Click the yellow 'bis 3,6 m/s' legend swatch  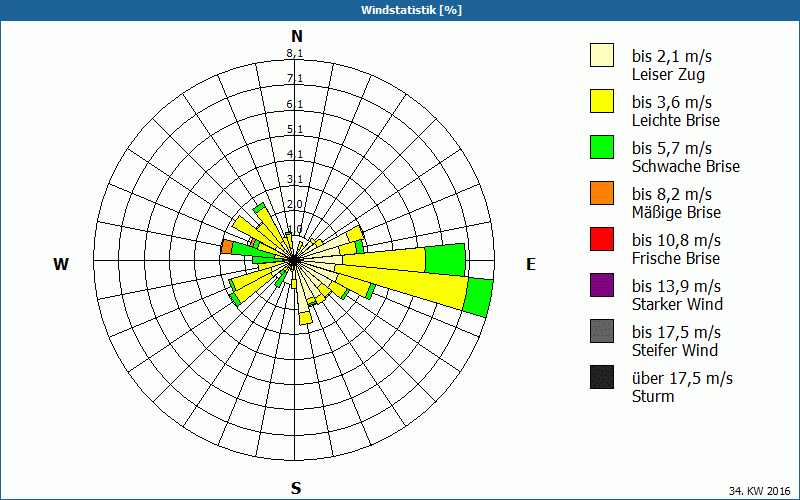(602, 101)
